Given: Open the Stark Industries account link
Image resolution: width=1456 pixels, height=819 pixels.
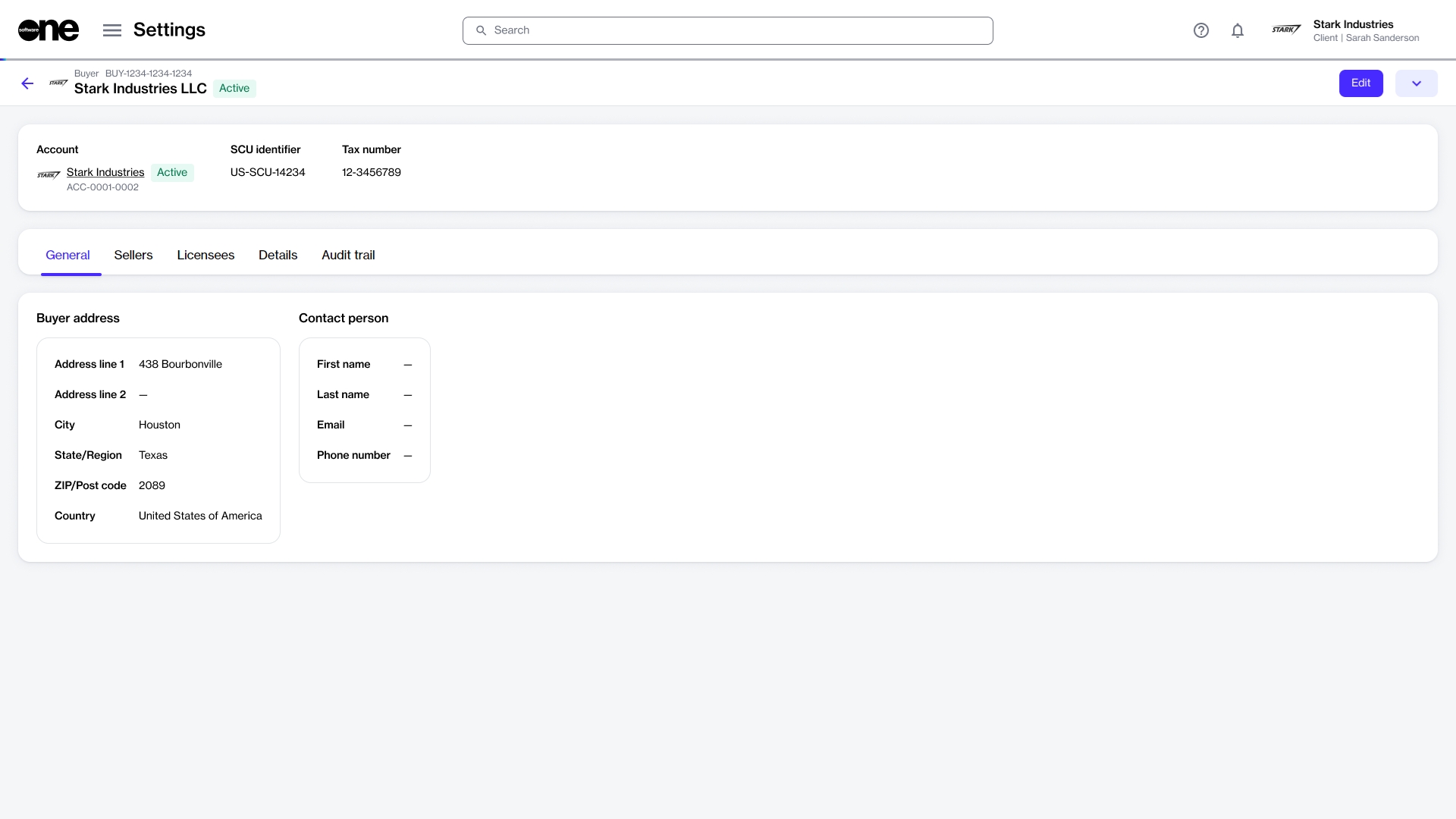Looking at the screenshot, I should point(105,172).
